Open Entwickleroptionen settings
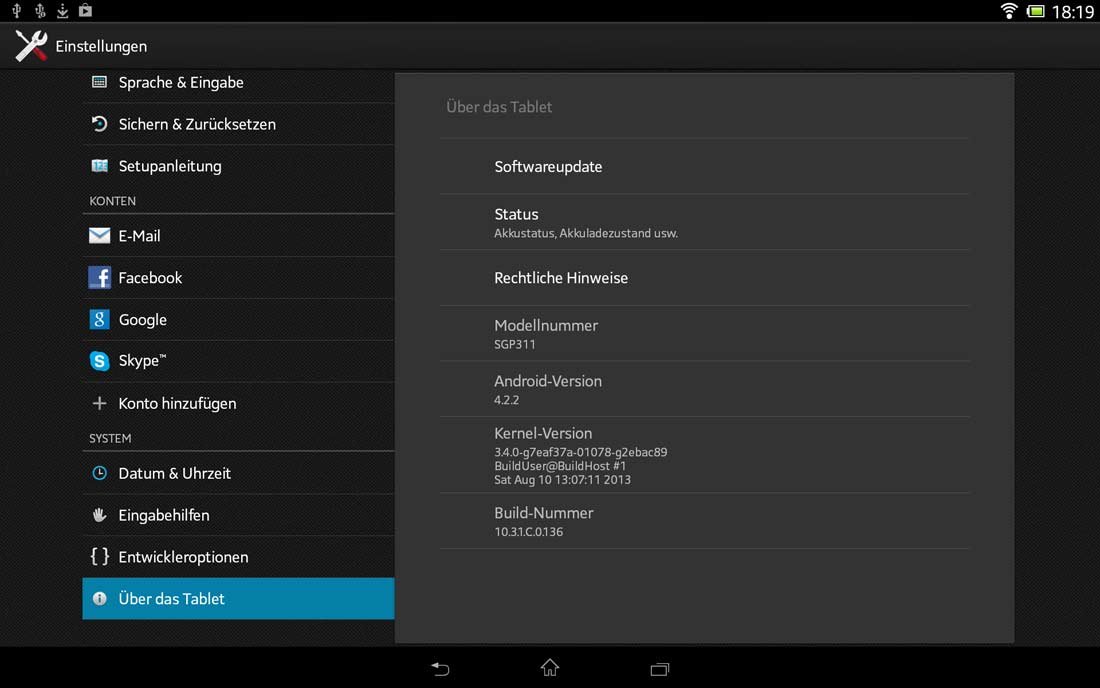The width and height of the screenshot is (1100, 688). pos(239,557)
